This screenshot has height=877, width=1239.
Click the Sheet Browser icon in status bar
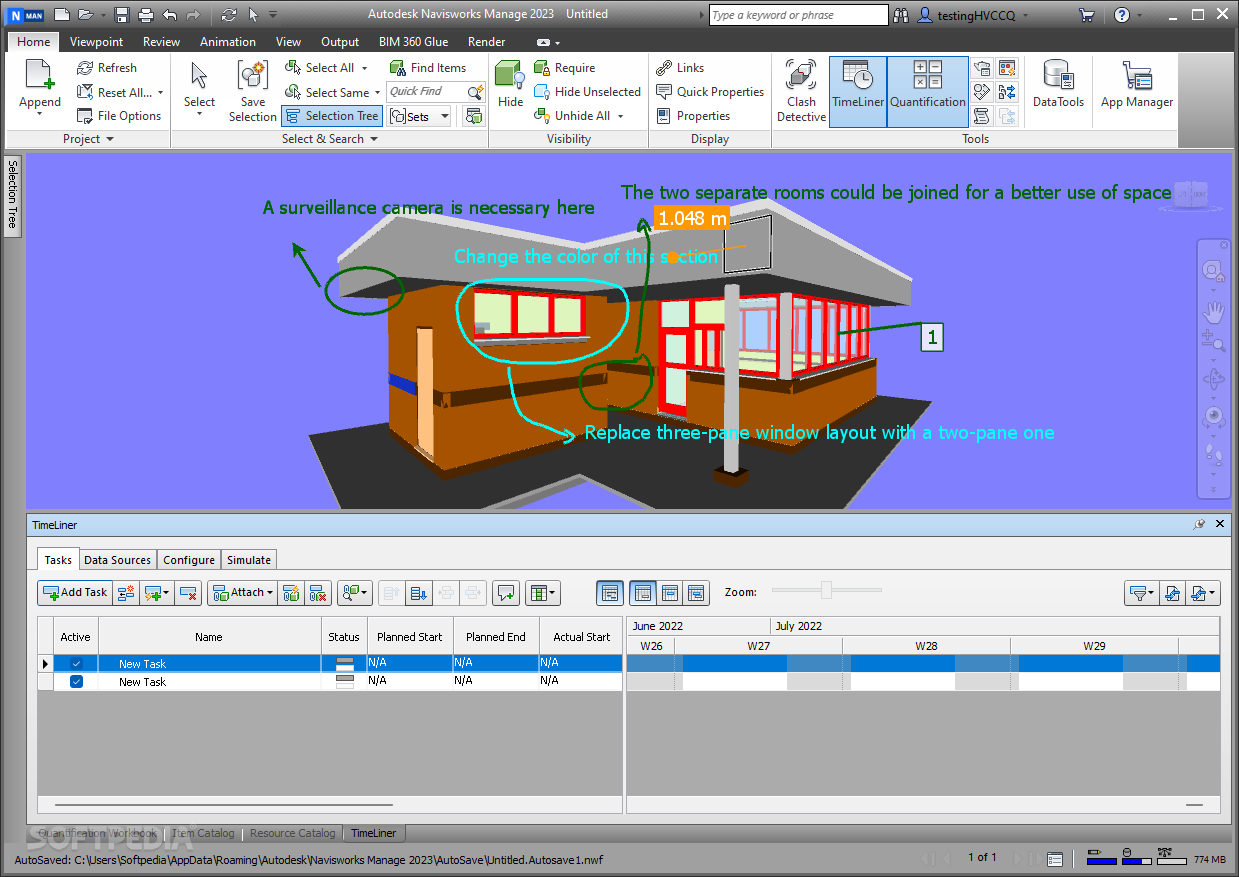[x=1055, y=858]
